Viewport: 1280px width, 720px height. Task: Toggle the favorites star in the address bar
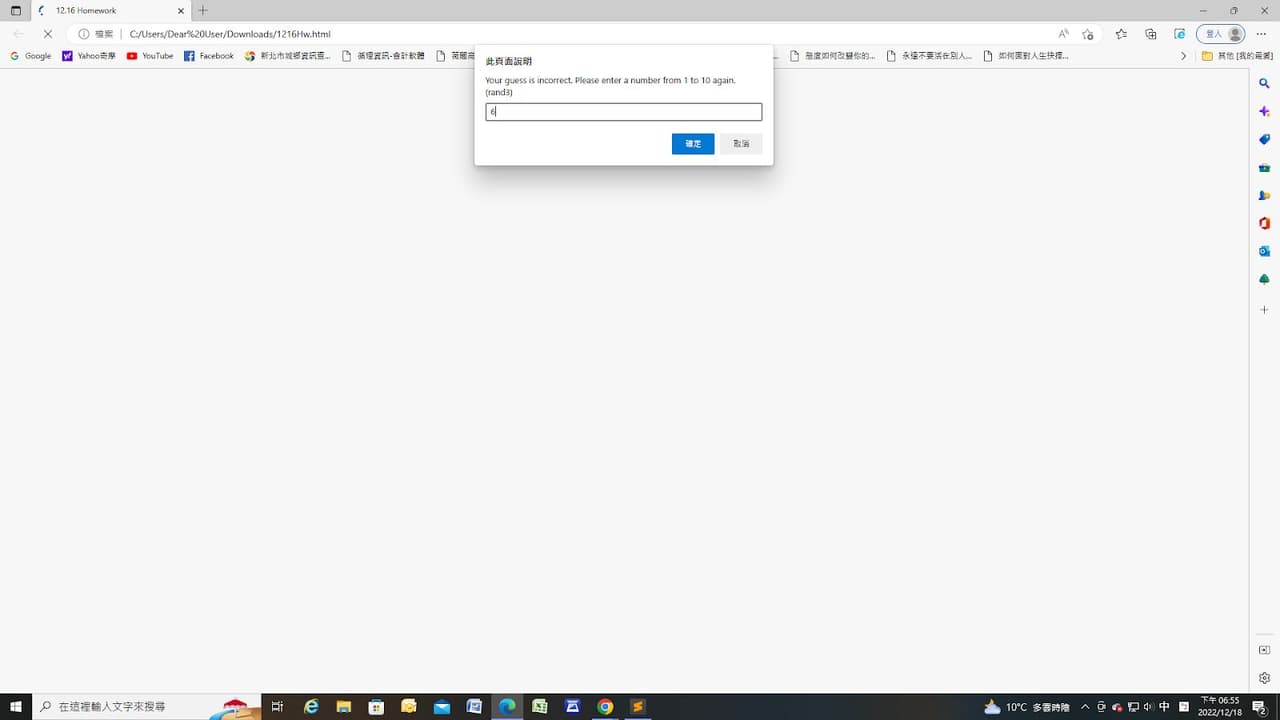pyautogui.click(x=1087, y=33)
